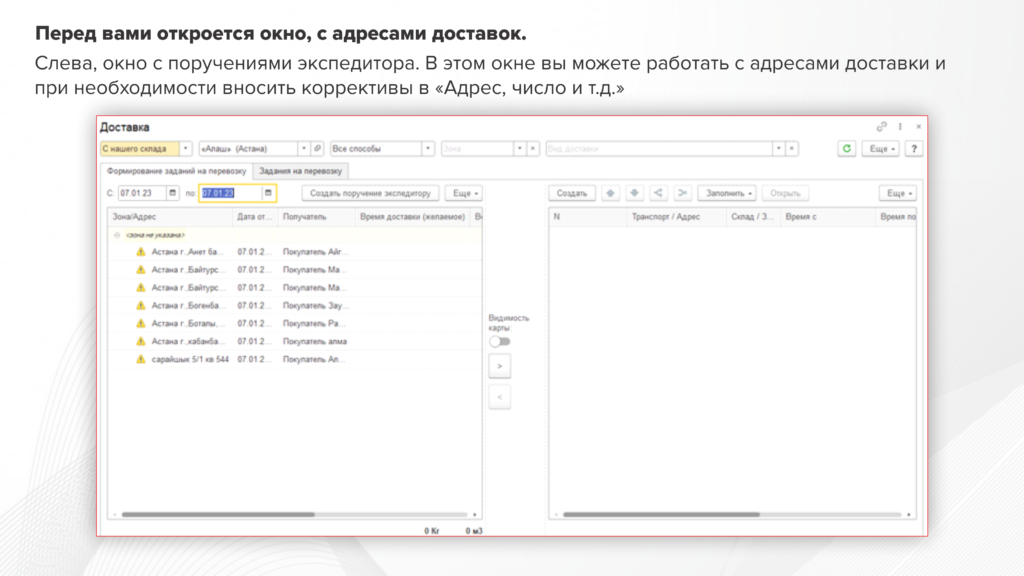Click the warning icon on the Боталы row
The image size is (1024, 576).
point(140,323)
